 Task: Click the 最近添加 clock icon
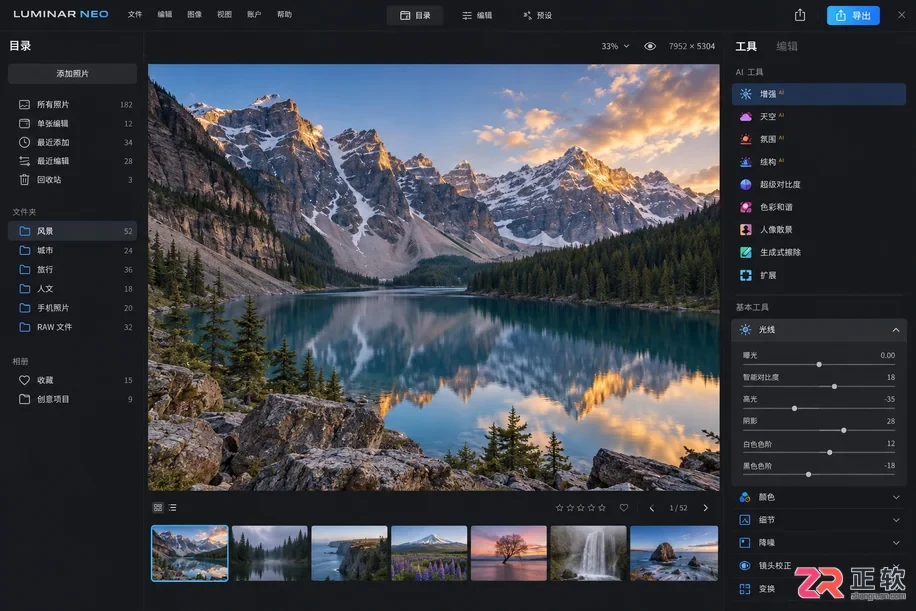(x=24, y=142)
